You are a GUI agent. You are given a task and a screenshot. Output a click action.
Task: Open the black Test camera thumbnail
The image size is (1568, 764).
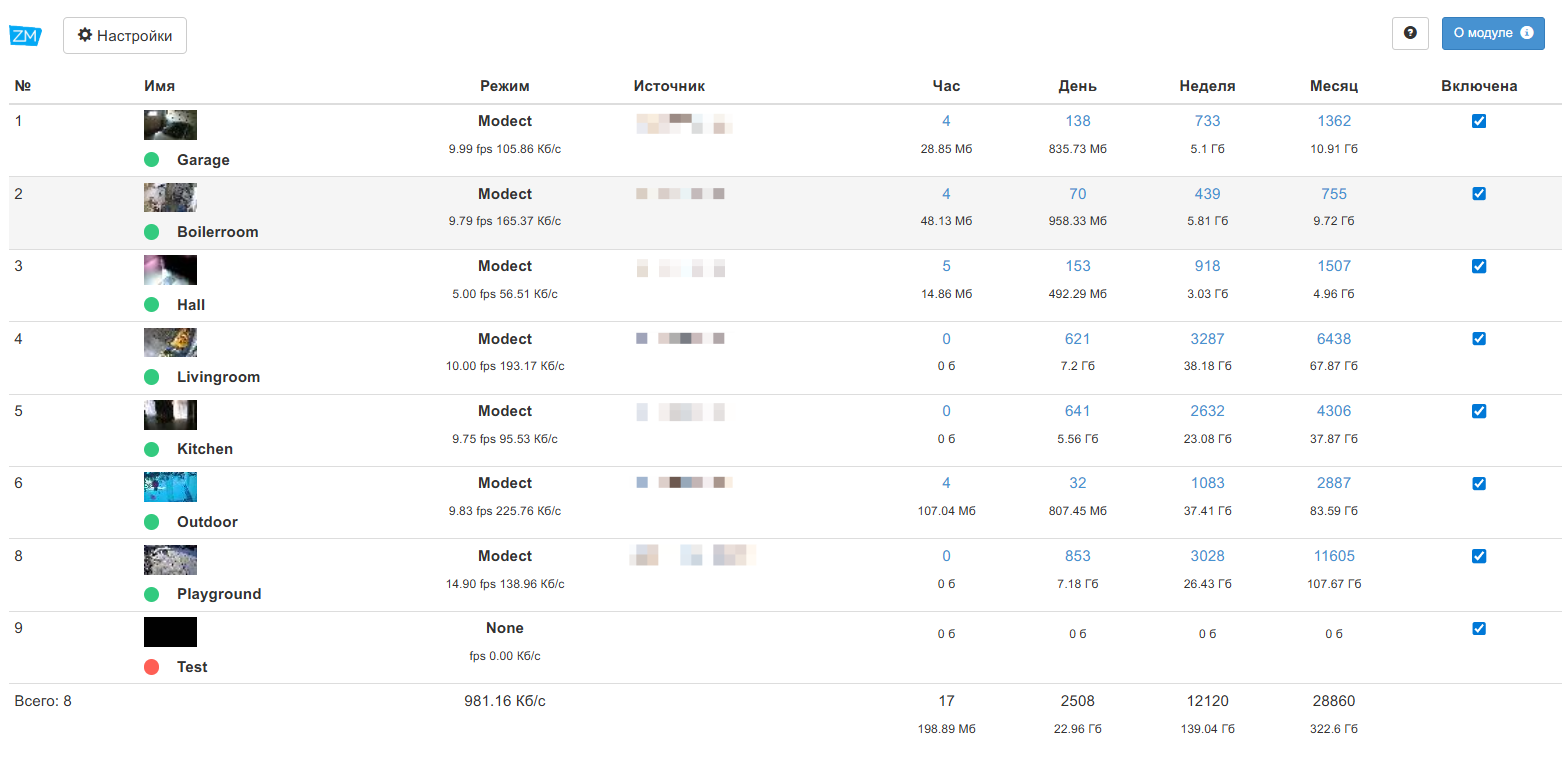click(x=170, y=632)
